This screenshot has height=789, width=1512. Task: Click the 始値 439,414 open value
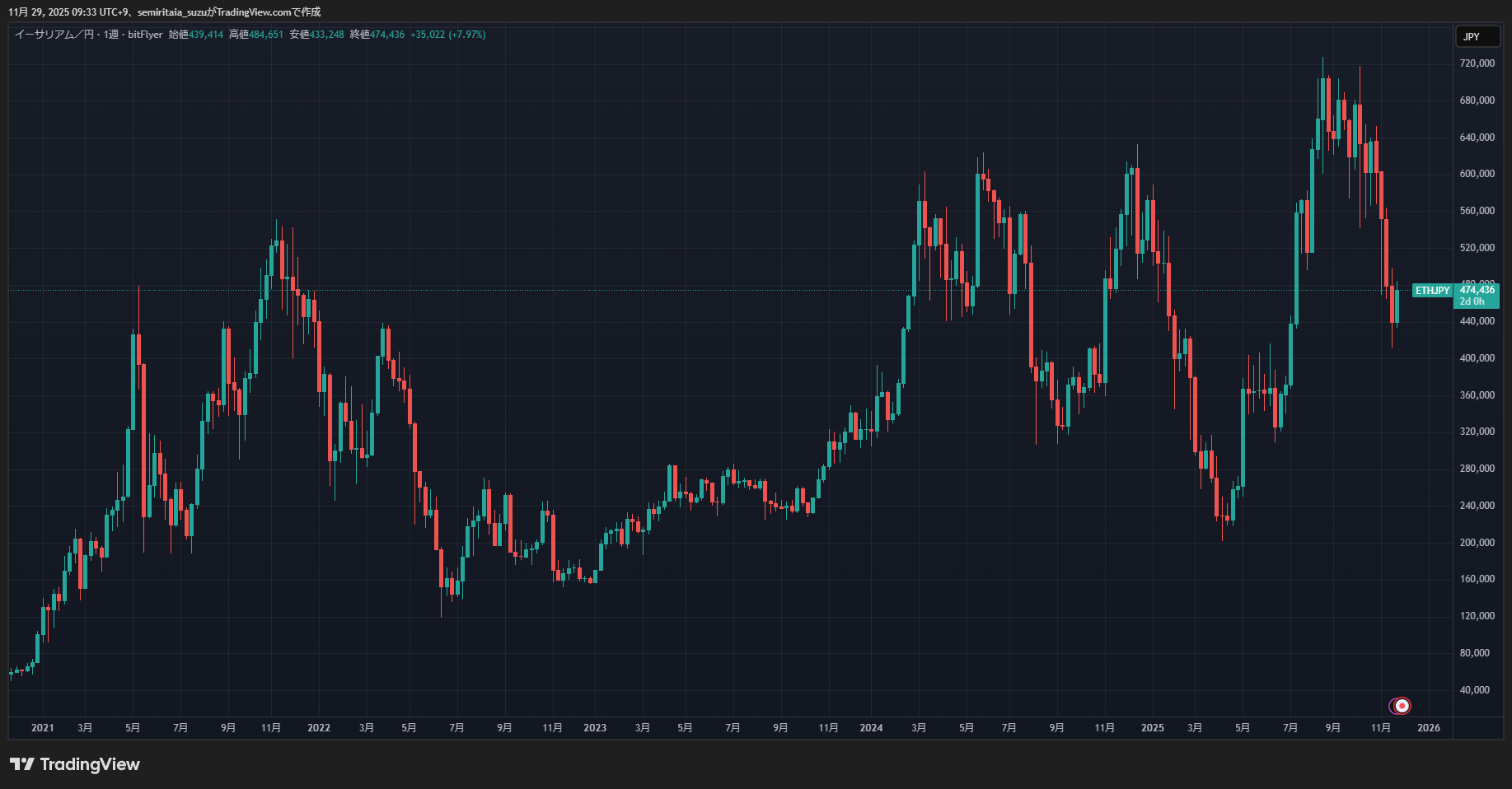pyautogui.click(x=196, y=35)
